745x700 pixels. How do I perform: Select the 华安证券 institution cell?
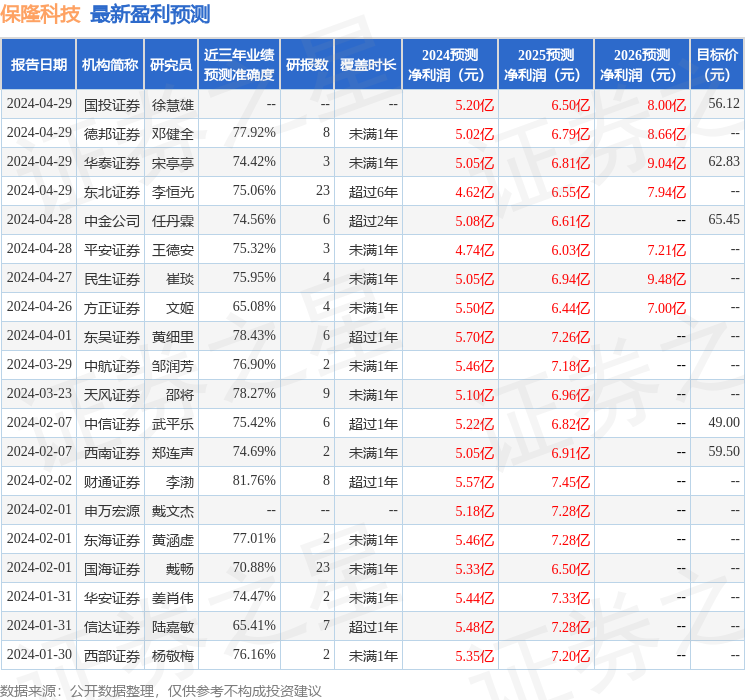[x=112, y=598]
